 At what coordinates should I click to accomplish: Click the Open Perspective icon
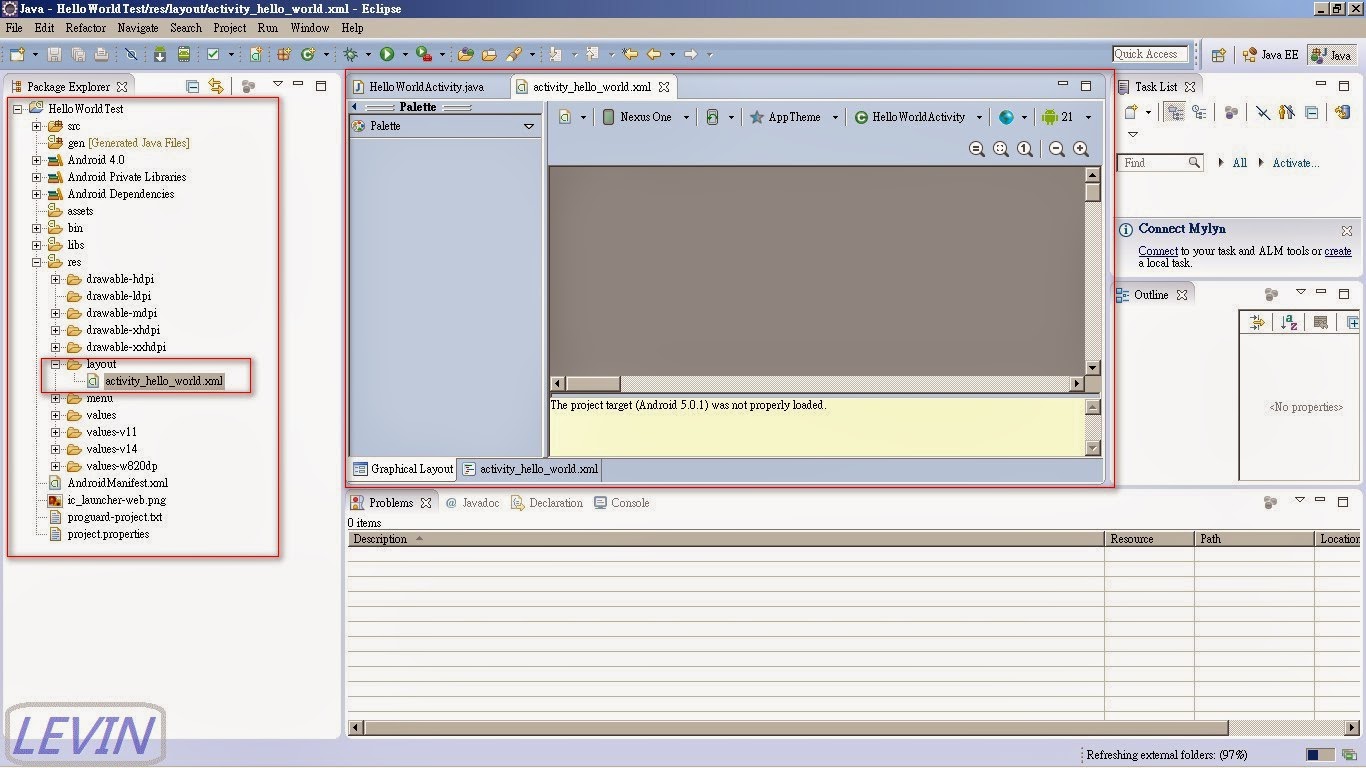[x=1219, y=55]
